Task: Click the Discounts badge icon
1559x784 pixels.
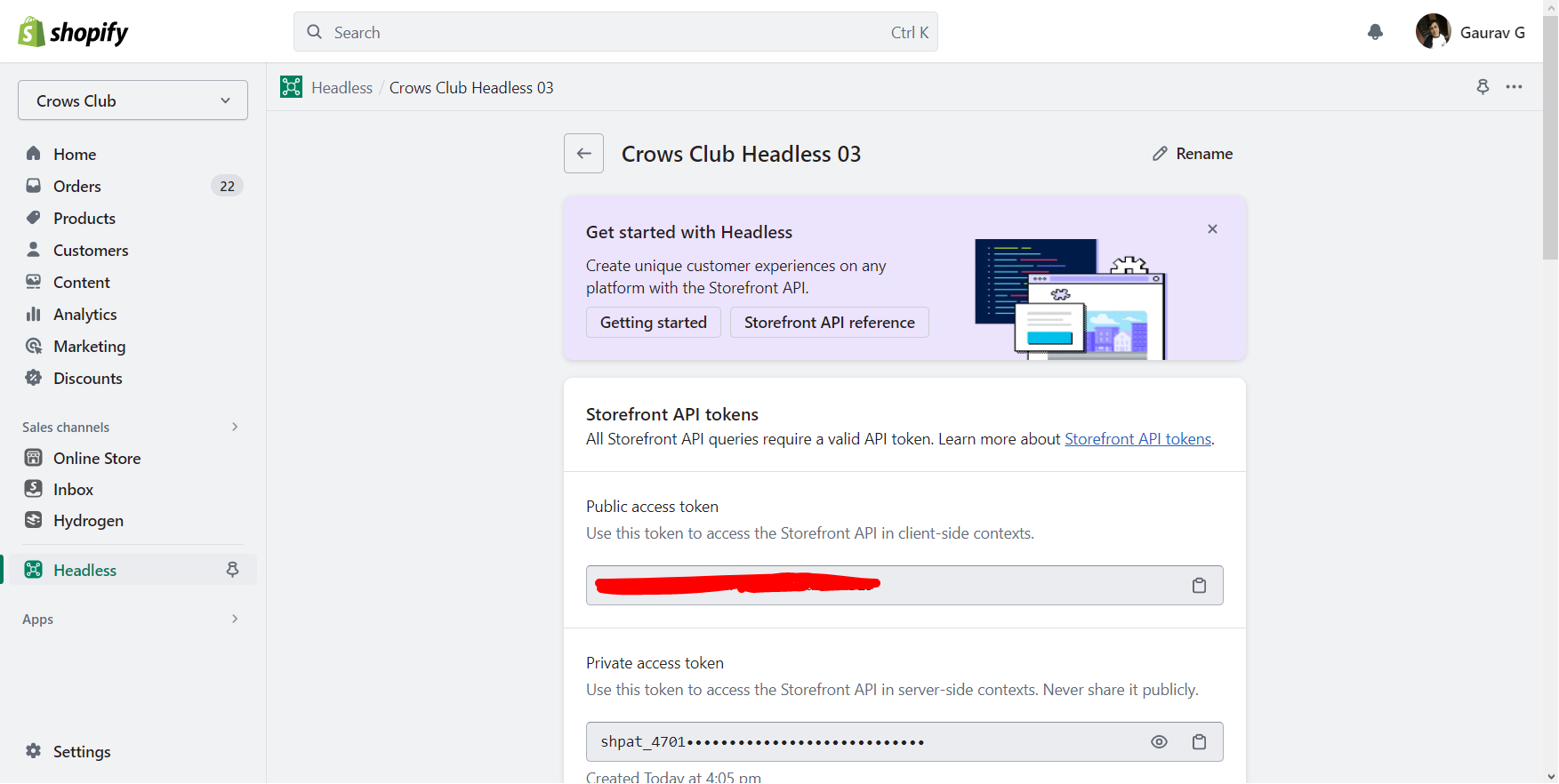Action: pyautogui.click(x=34, y=378)
